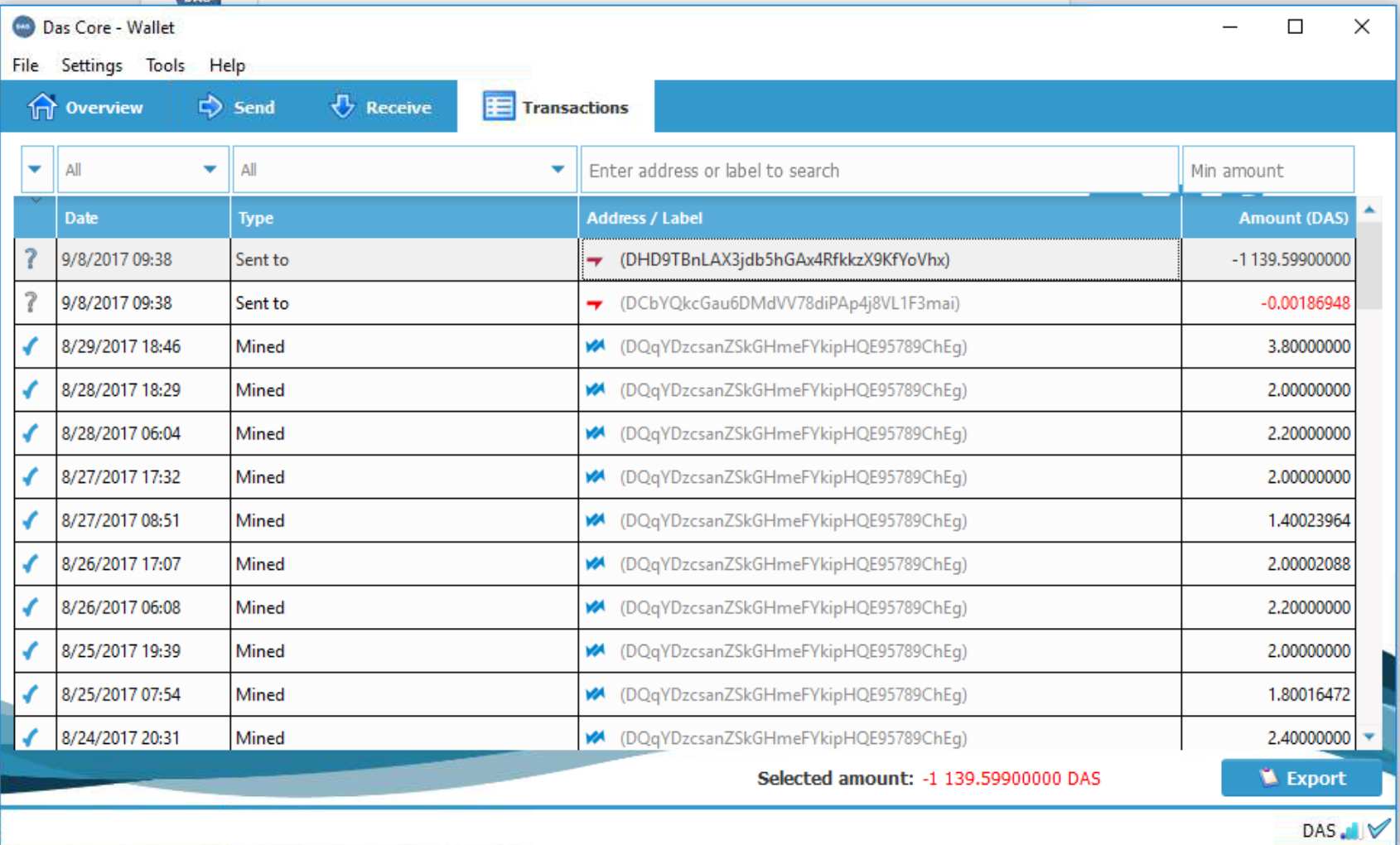
Task: Open the File menu
Action: (25, 65)
